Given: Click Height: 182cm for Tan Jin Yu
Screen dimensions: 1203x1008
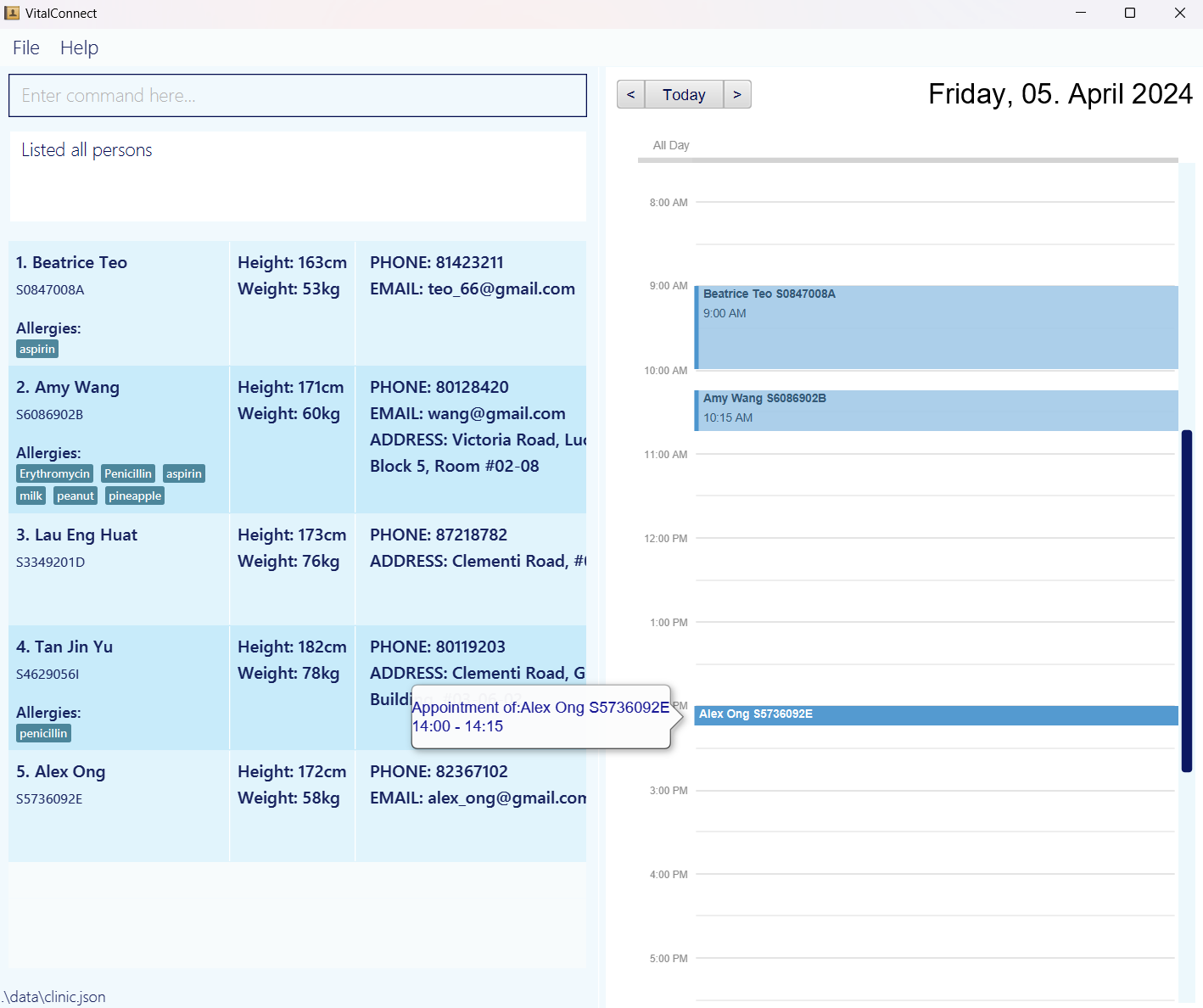Looking at the screenshot, I should point(292,647).
